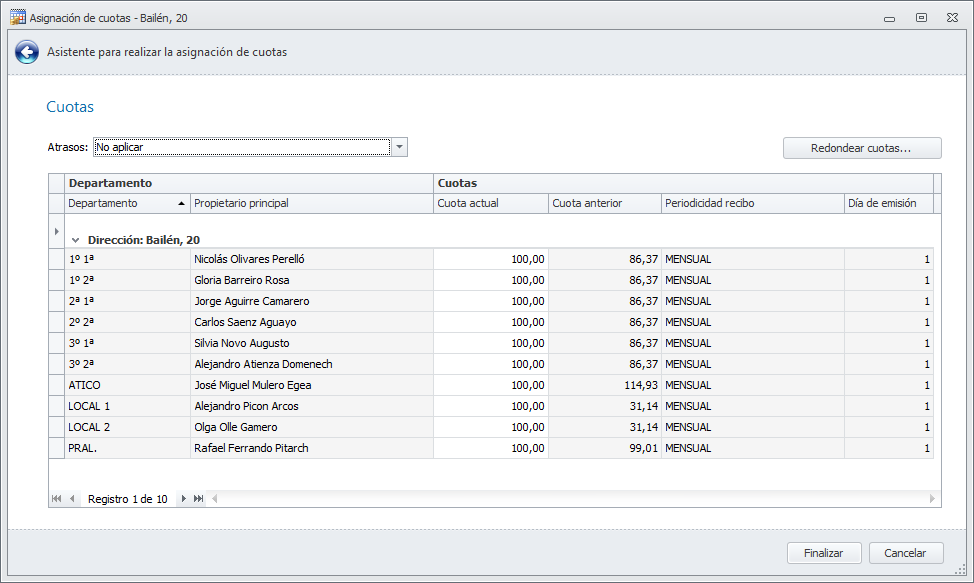974x583 pixels.
Task: Edit Cuota actual for LOCAL 1
Action: [490, 406]
